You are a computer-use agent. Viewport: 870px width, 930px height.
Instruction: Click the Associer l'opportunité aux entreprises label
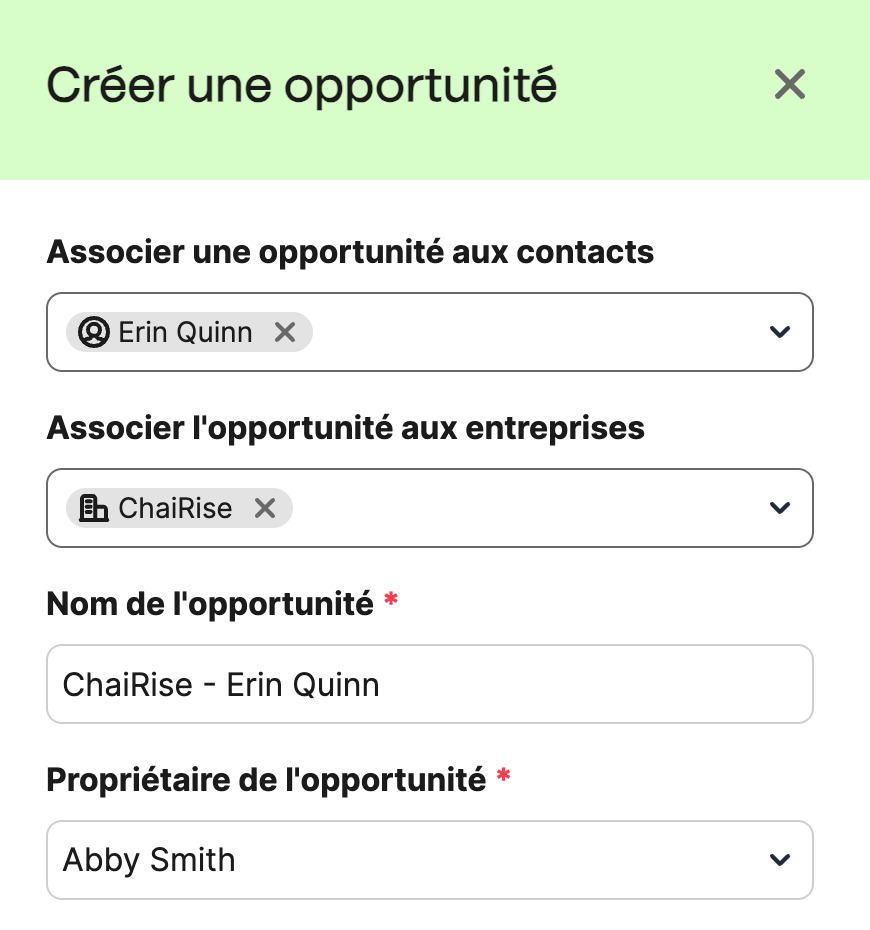(345, 428)
